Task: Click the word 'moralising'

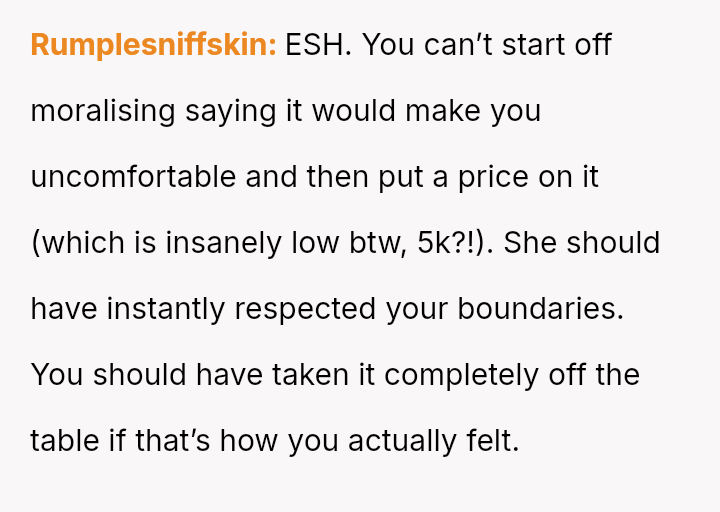Action: click(103, 111)
